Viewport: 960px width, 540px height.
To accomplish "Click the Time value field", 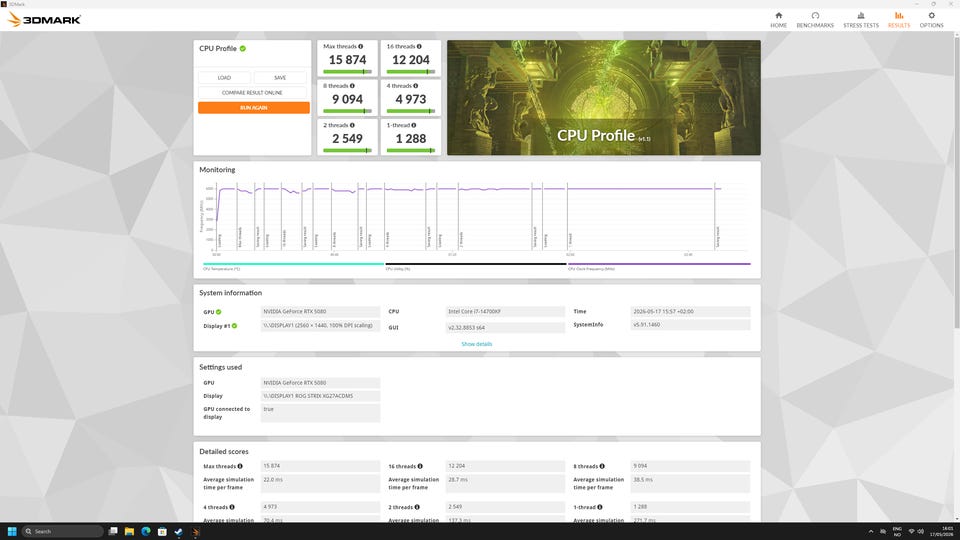I will [690, 312].
